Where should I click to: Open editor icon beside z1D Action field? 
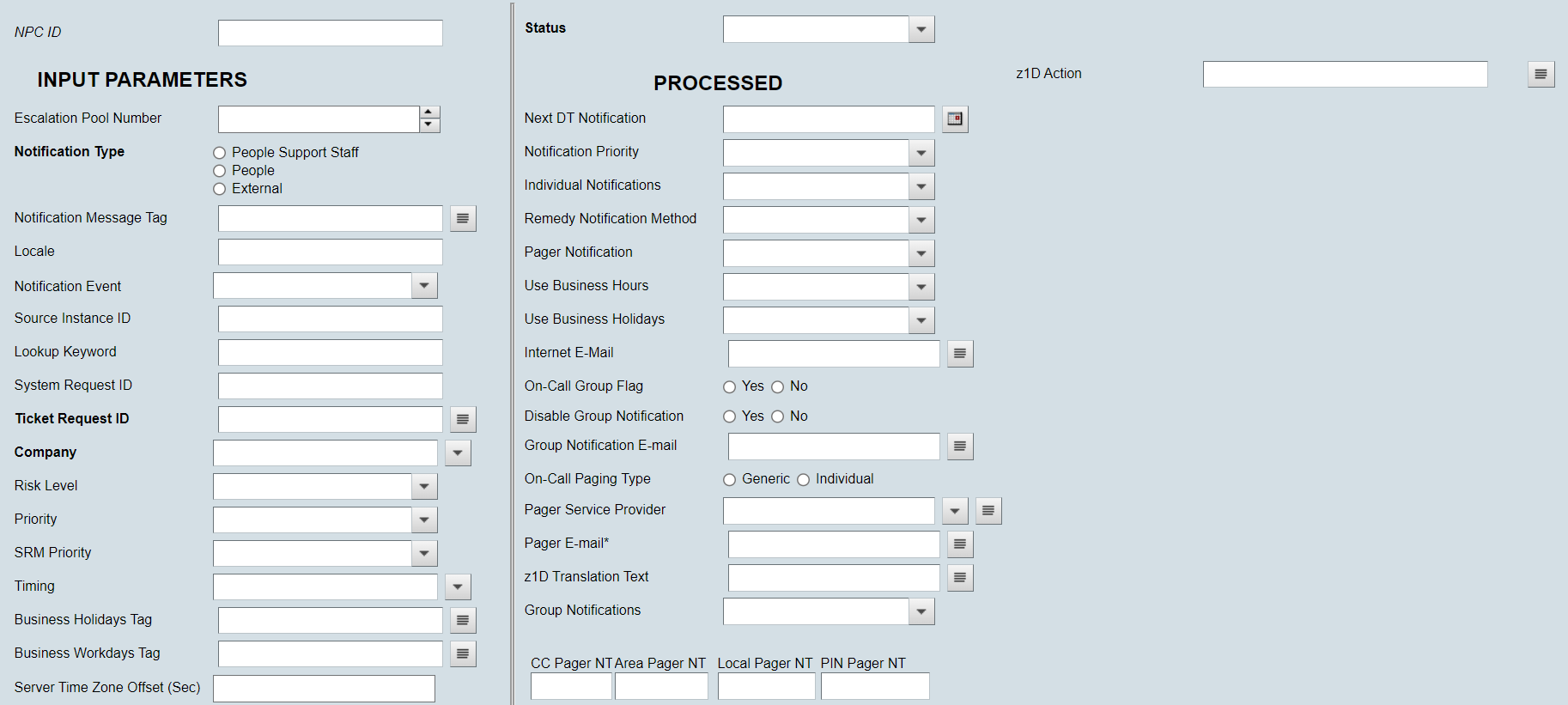pyautogui.click(x=1541, y=75)
